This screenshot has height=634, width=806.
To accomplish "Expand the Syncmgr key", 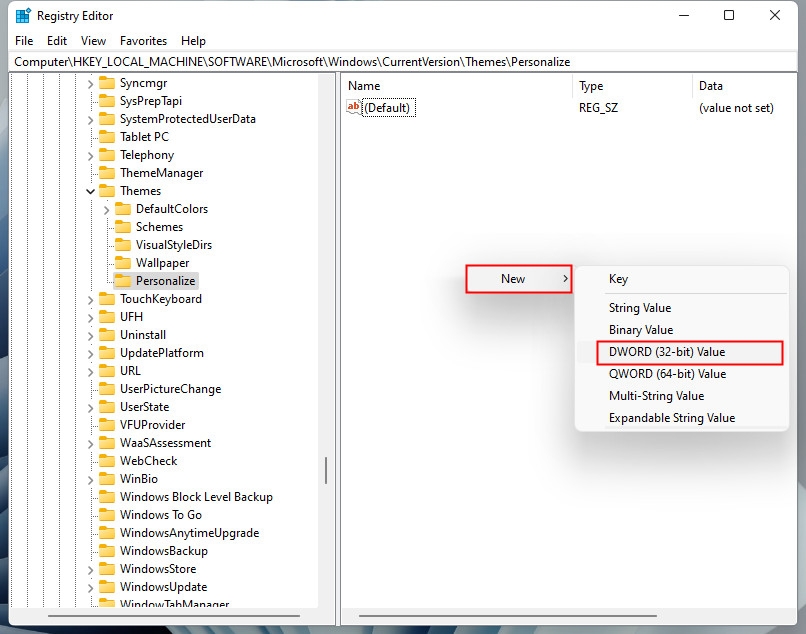I will tap(90, 83).
